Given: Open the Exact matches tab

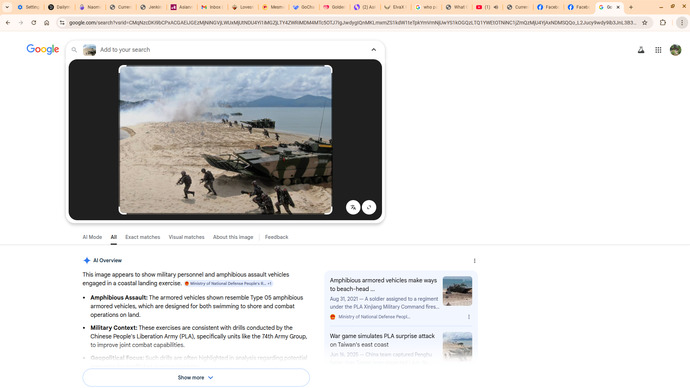Looking at the screenshot, I should point(143,237).
